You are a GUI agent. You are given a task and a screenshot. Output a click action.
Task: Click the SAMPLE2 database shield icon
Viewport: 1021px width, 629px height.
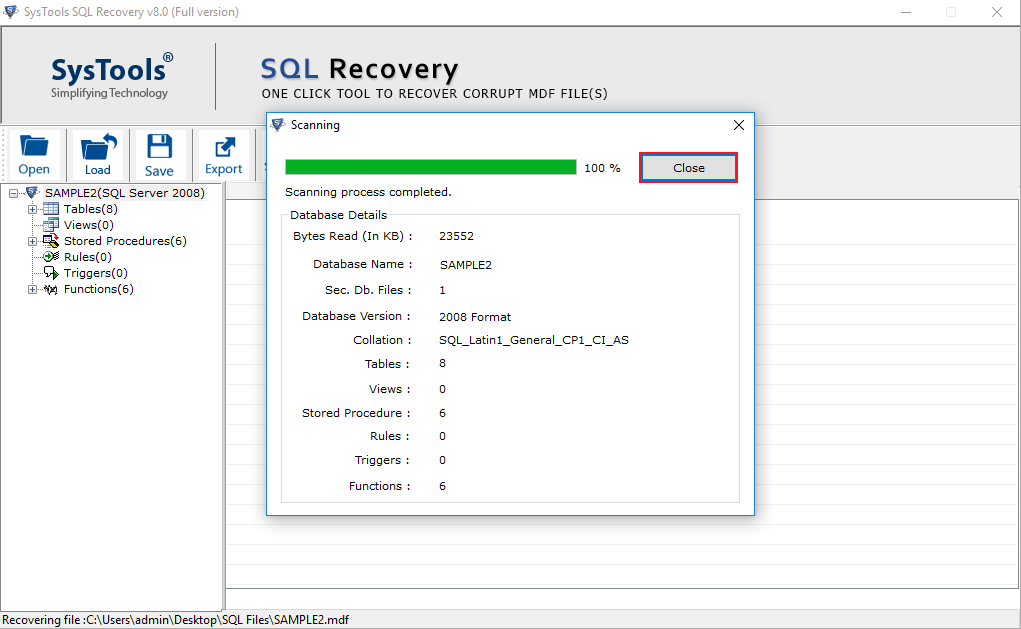[32, 193]
